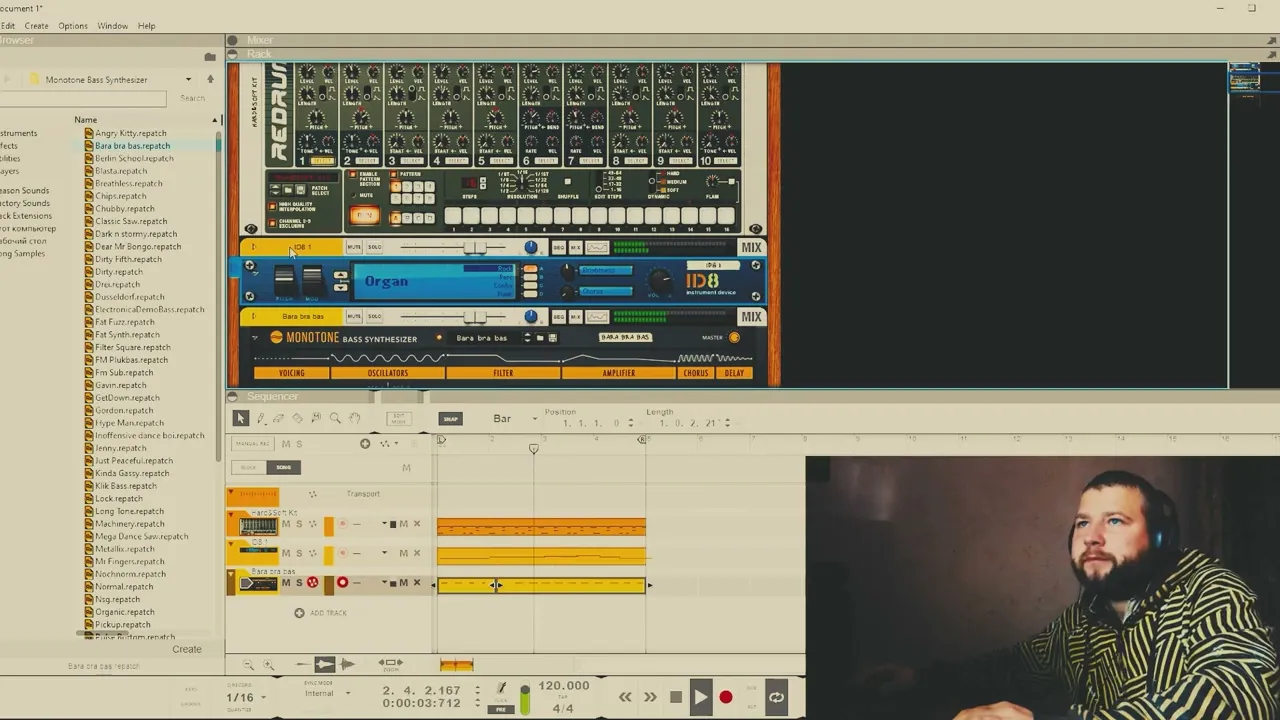
Task: Toggle MANUAL REC in track list header
Action: [x=252, y=443]
